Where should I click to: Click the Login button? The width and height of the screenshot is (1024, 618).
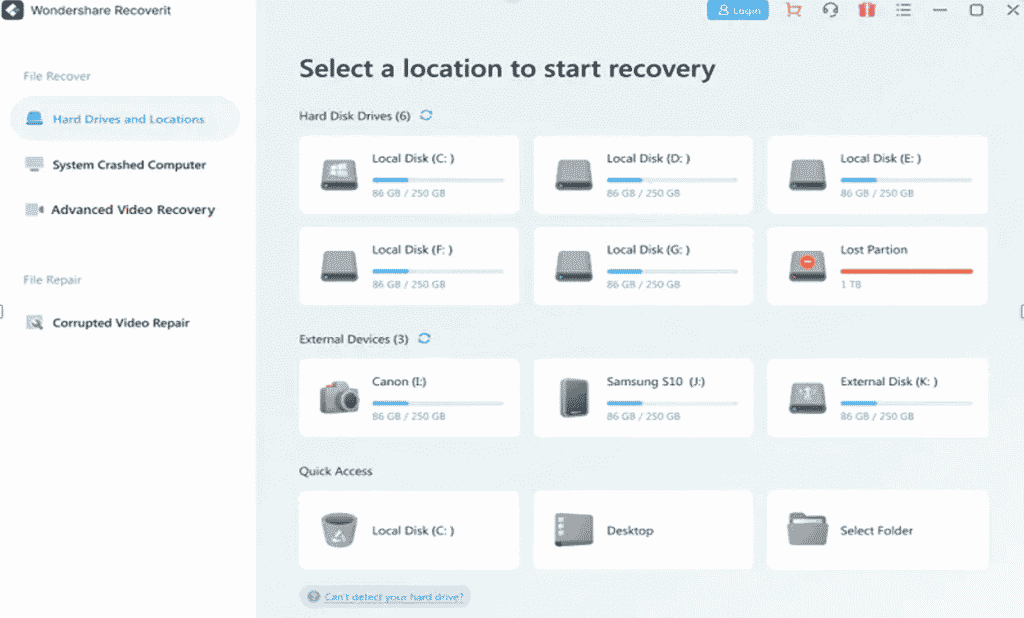pyautogui.click(x=738, y=10)
